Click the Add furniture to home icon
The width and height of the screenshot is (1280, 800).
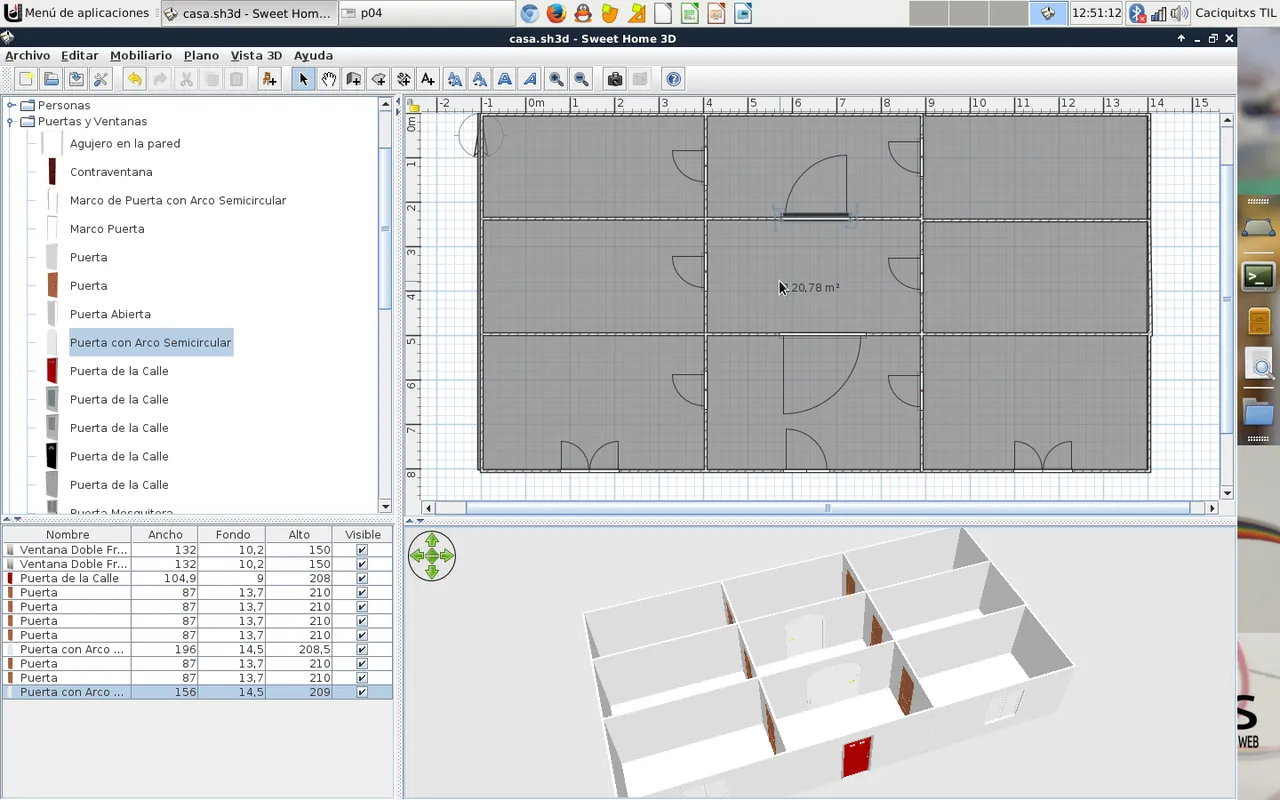(x=269, y=79)
